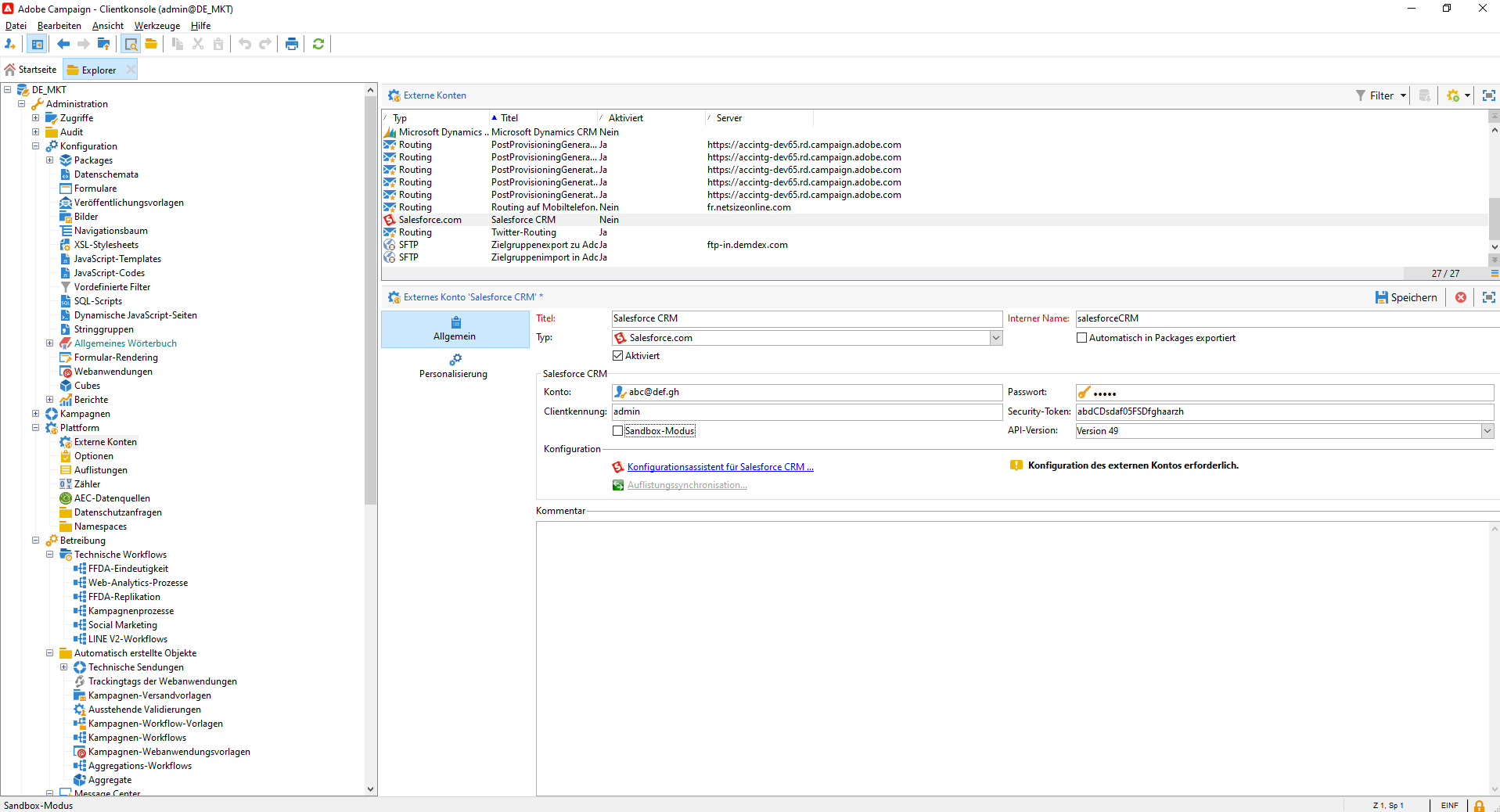The width and height of the screenshot is (1500, 812).
Task: Click the Bilder tree icon
Action: click(x=66, y=217)
